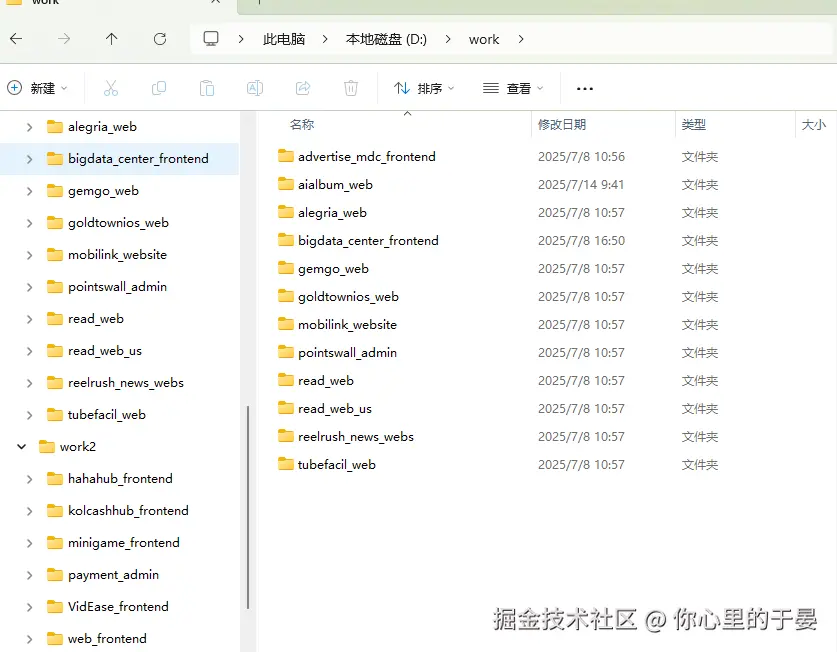Viewport: 837px width, 652px height.
Task: Select alegria_web folder in file list
Action: click(332, 213)
